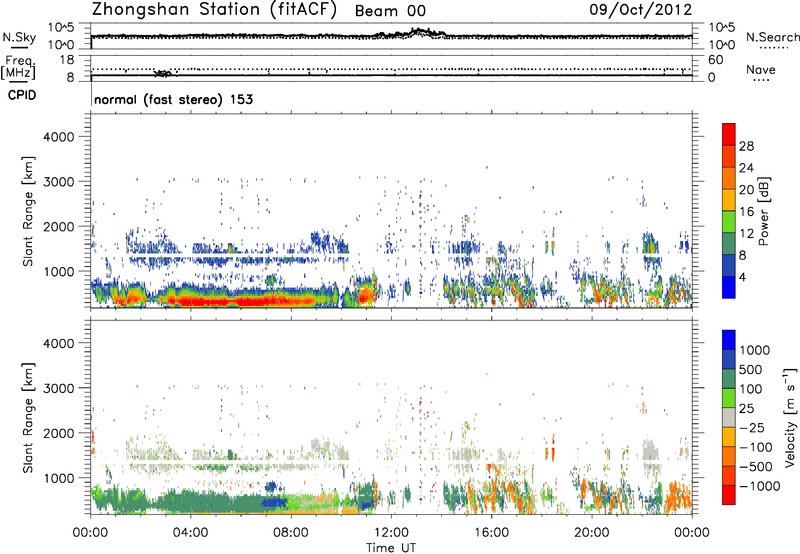
Task: Click the 28 tick on Power colorbar
Action: tap(746, 146)
